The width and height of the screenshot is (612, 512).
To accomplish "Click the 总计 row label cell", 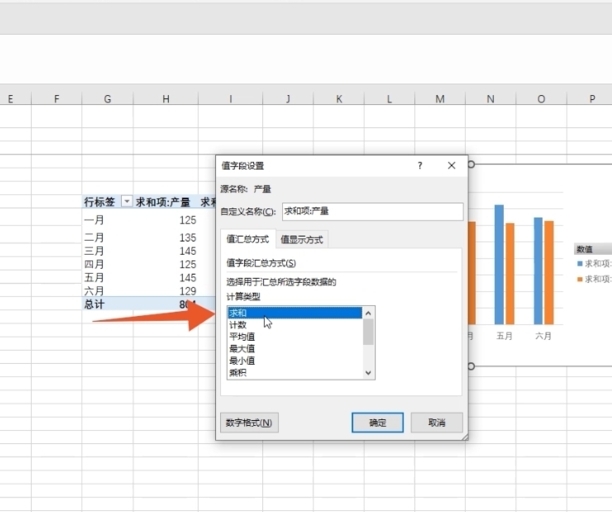I will point(94,303).
